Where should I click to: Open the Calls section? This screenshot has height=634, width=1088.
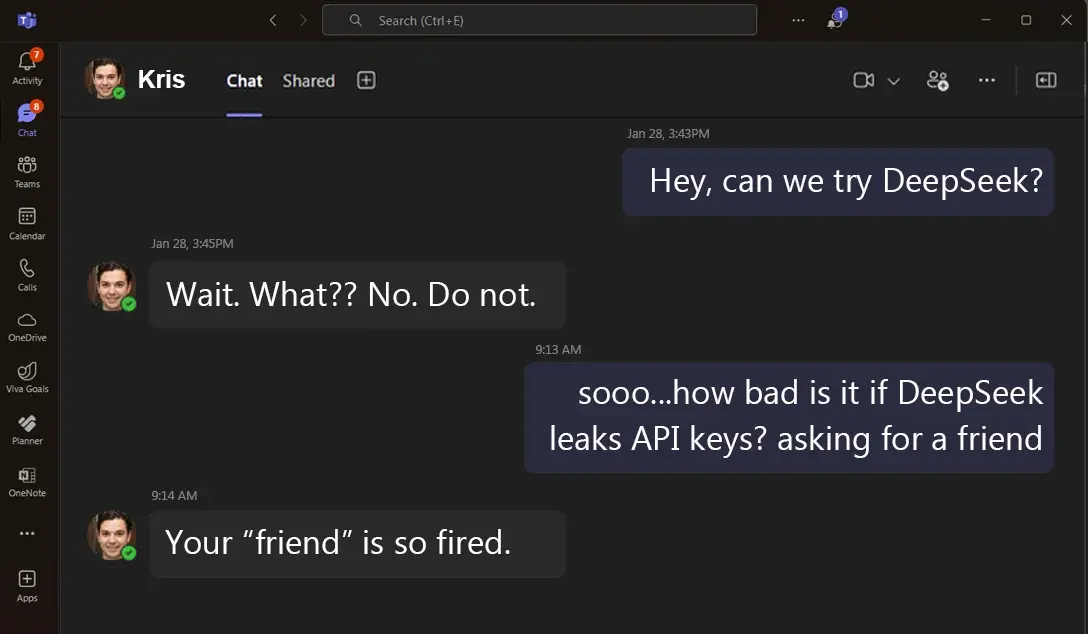pyautogui.click(x=27, y=274)
